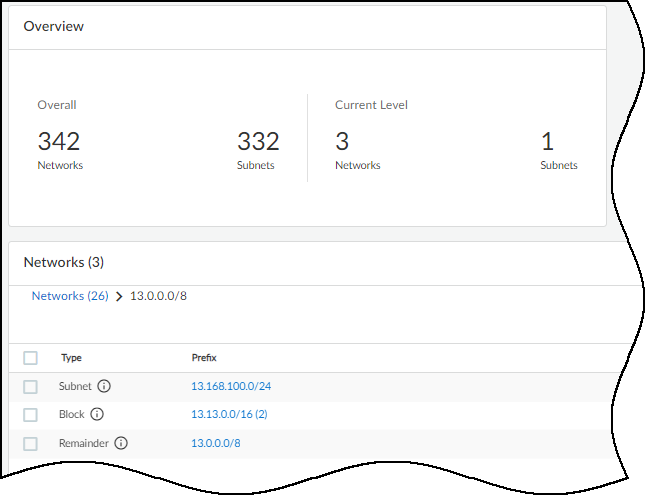Open info icon next to Remainder type

tap(121, 443)
